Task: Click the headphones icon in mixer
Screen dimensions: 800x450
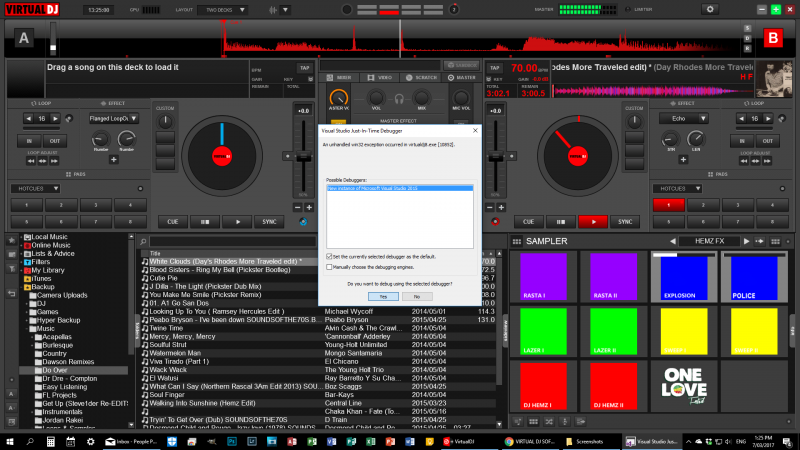Action: point(399,99)
